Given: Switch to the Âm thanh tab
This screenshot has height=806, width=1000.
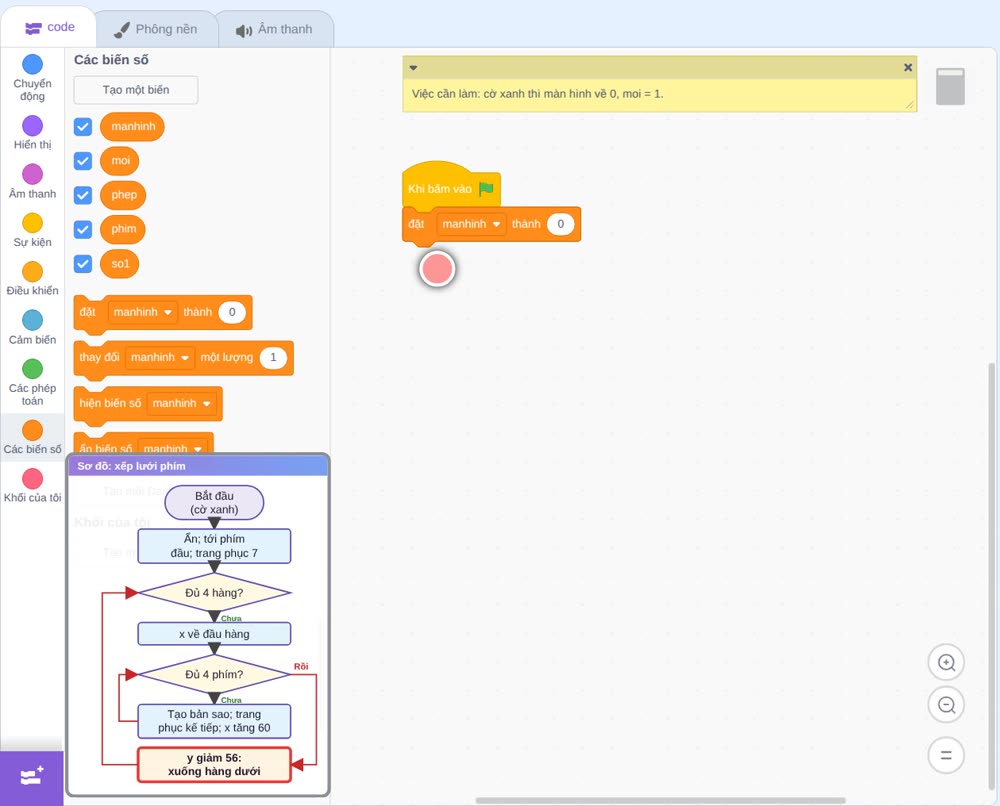Looking at the screenshot, I should pos(275,29).
